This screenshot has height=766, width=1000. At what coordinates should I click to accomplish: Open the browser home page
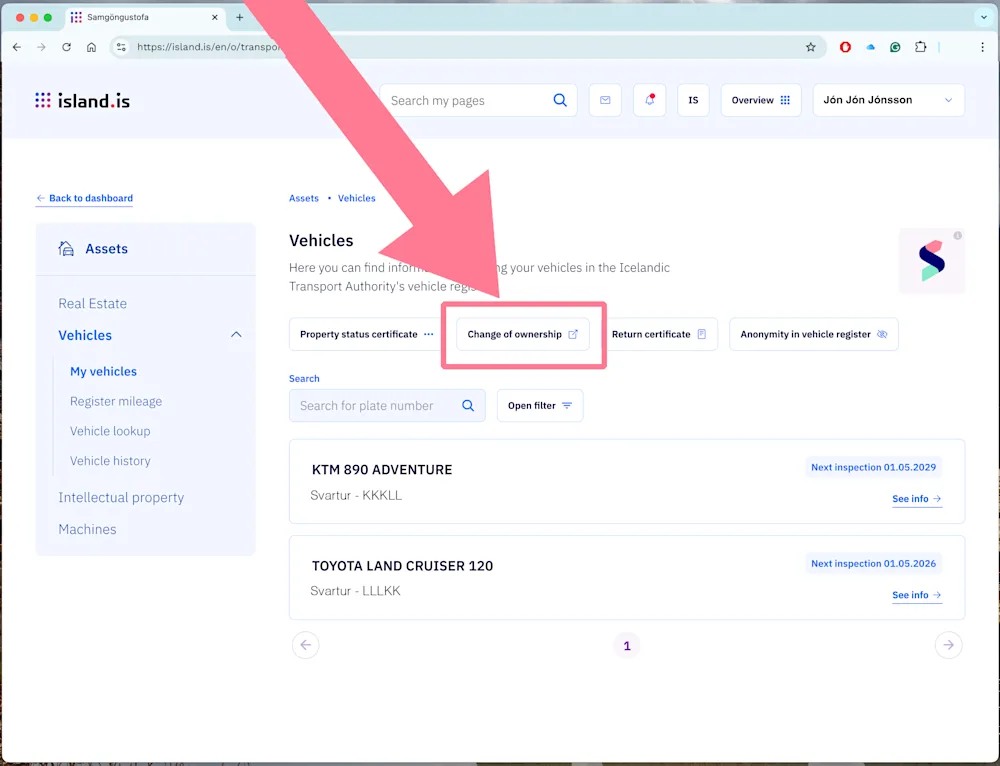pos(91,47)
